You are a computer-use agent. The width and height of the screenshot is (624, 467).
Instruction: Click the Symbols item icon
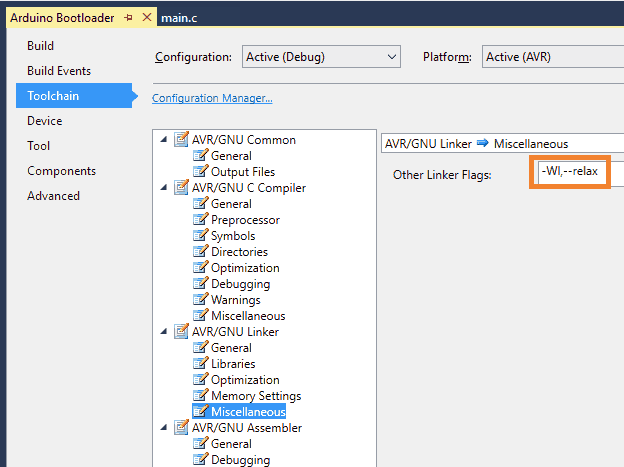(x=200, y=236)
